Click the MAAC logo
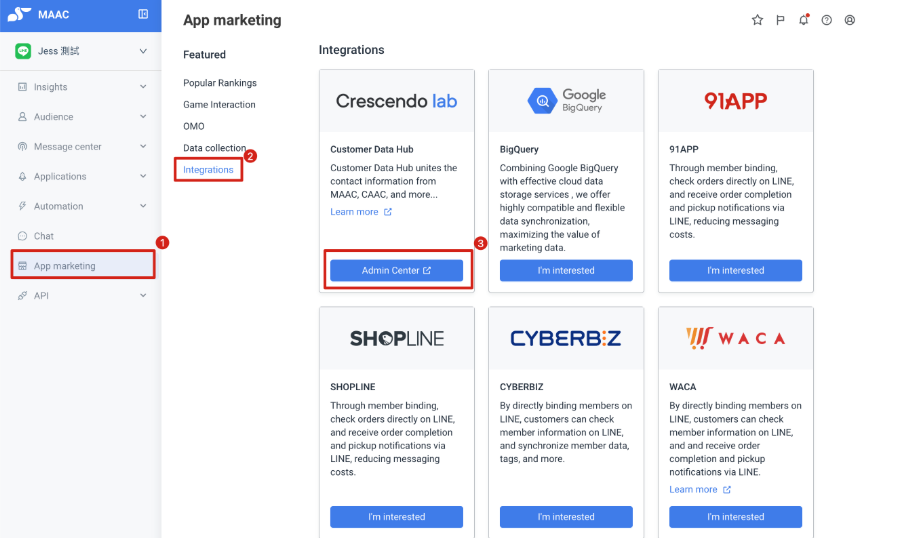This screenshot has width=906, height=538. click(x=19, y=14)
